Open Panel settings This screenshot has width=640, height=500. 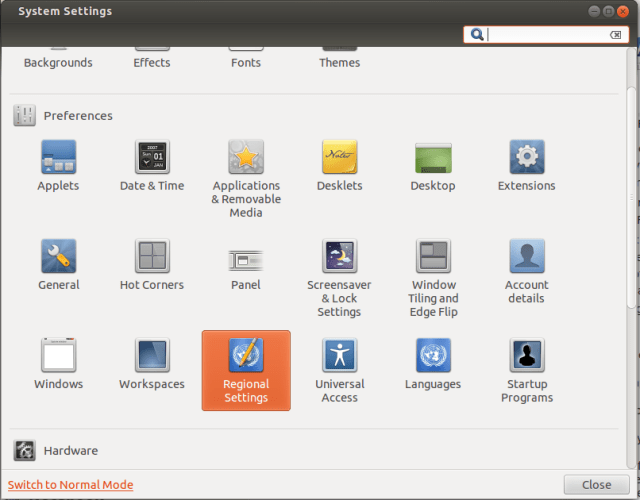click(x=246, y=257)
